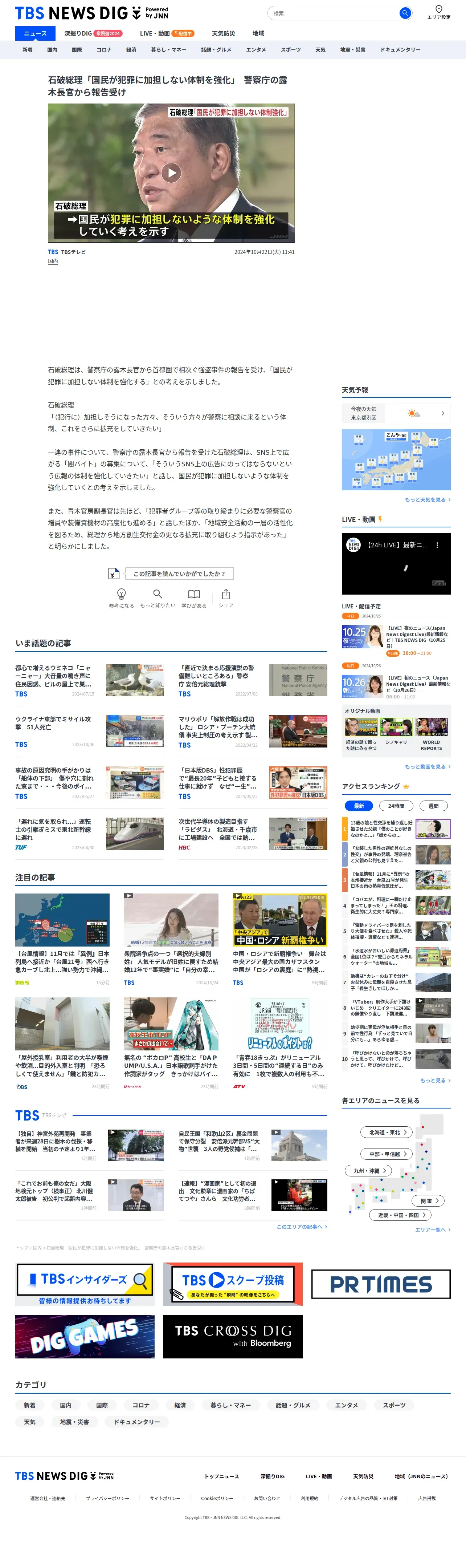Select the 地震・災害 category chip at bottom
The image size is (466, 1568).
74,1422
